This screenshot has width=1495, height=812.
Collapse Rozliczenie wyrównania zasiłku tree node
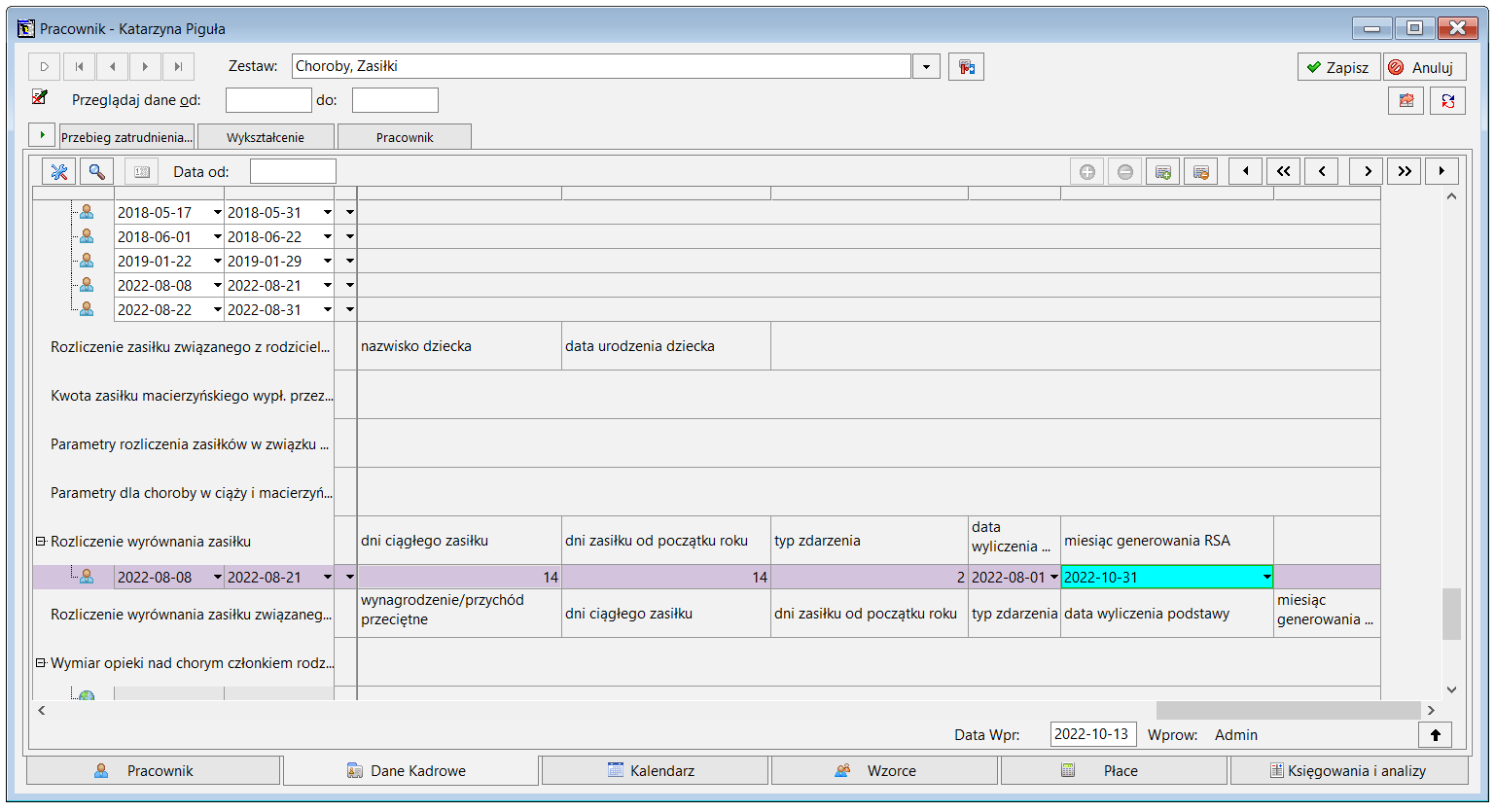[x=41, y=542]
